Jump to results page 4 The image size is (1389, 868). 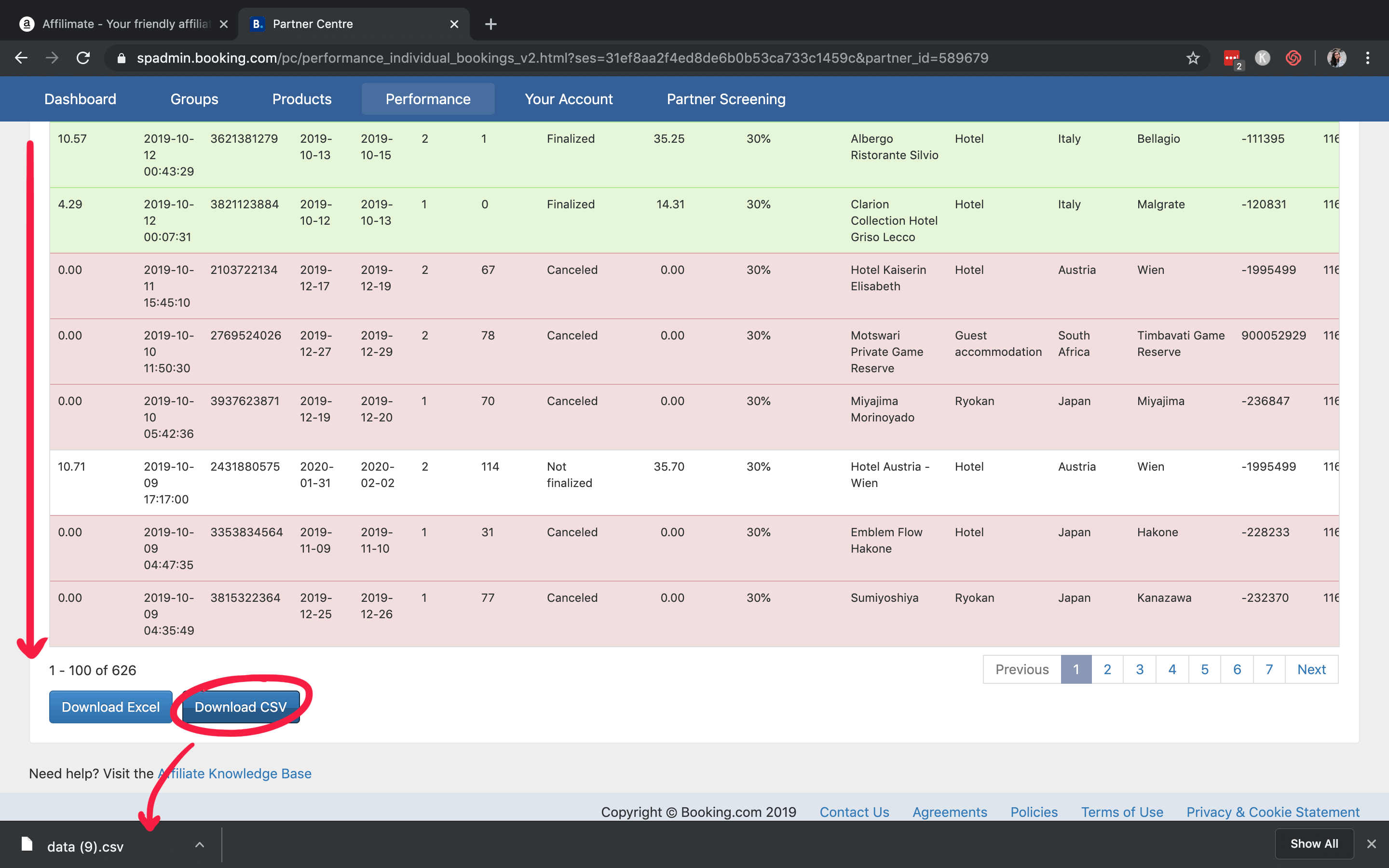tap(1172, 669)
